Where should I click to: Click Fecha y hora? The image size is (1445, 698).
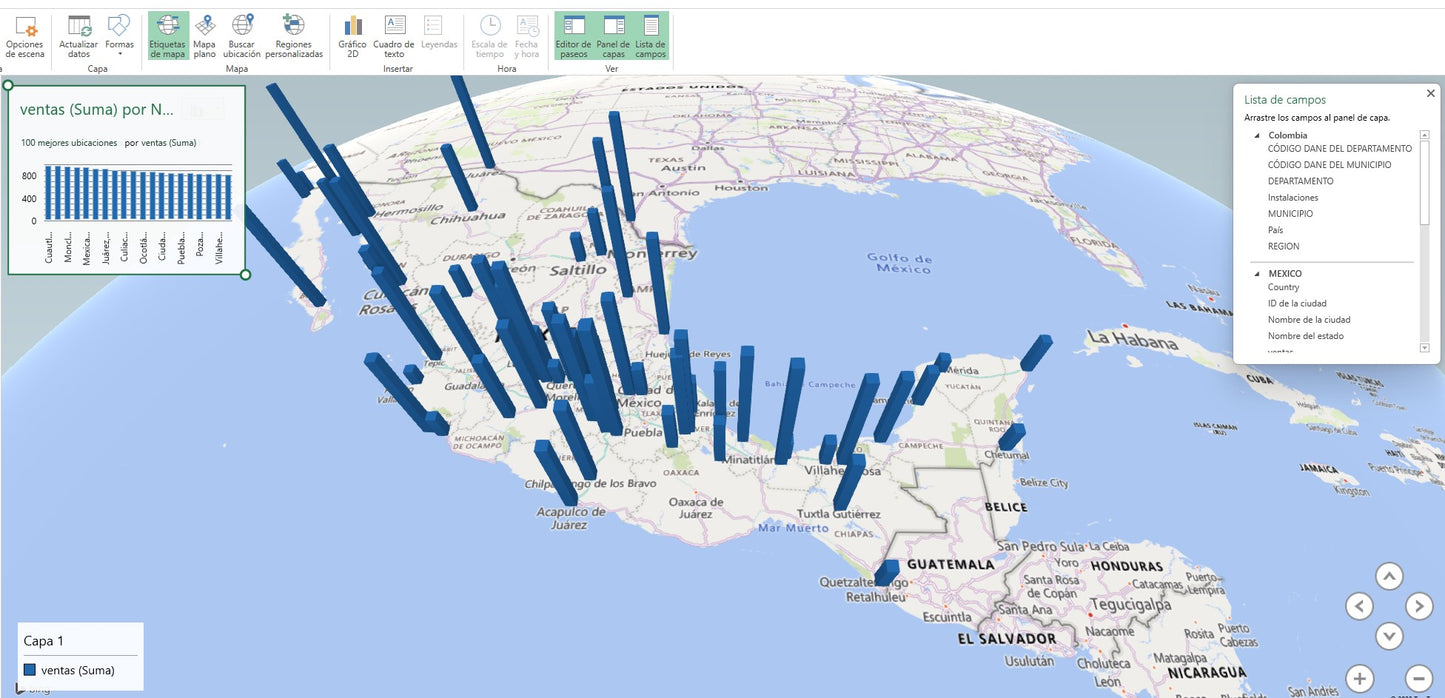pos(527,37)
